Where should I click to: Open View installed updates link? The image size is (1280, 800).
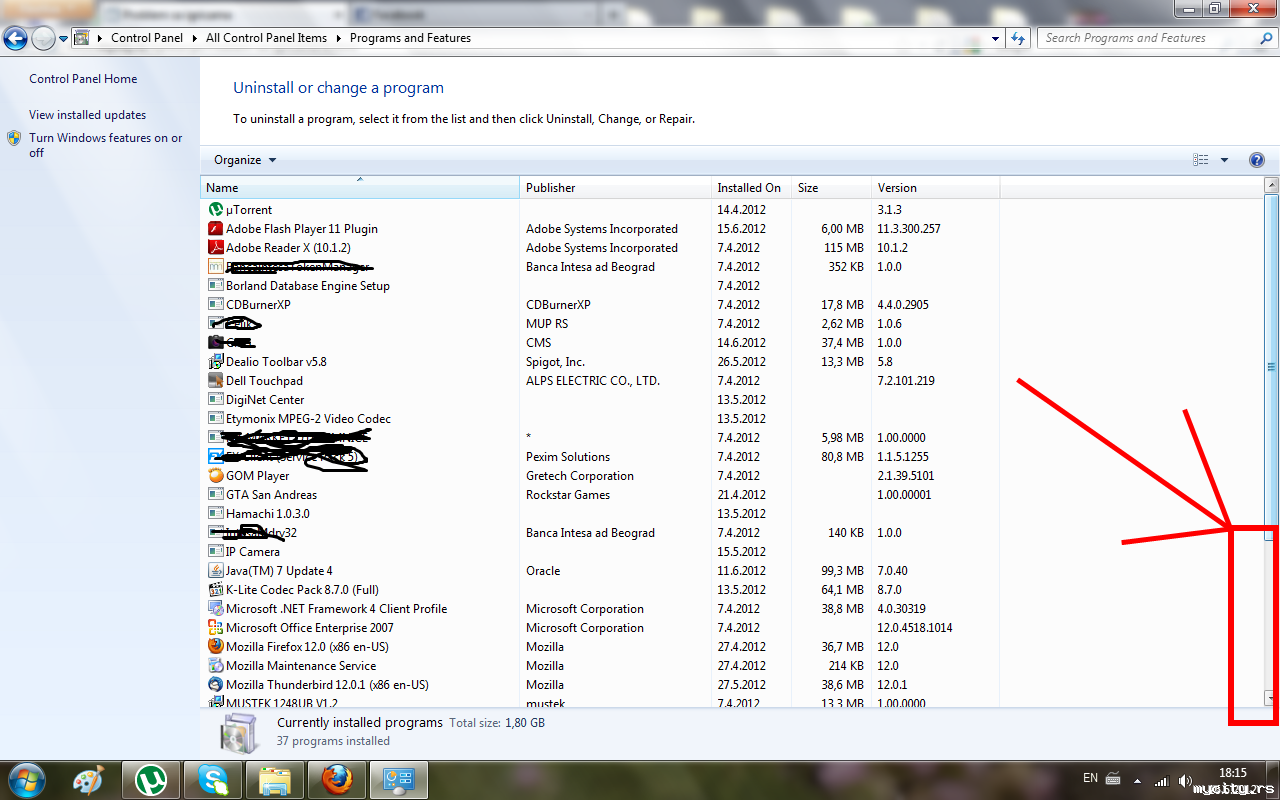coord(87,115)
